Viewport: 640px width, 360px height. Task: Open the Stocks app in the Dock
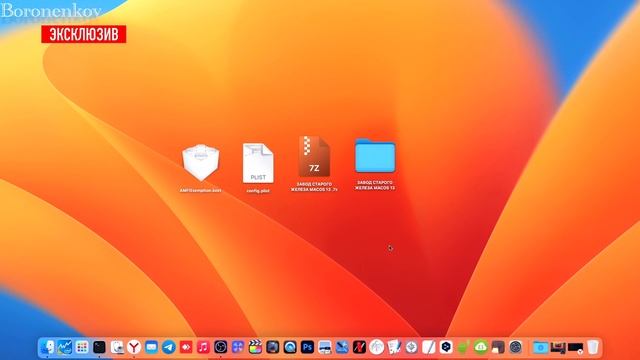(x=64, y=347)
